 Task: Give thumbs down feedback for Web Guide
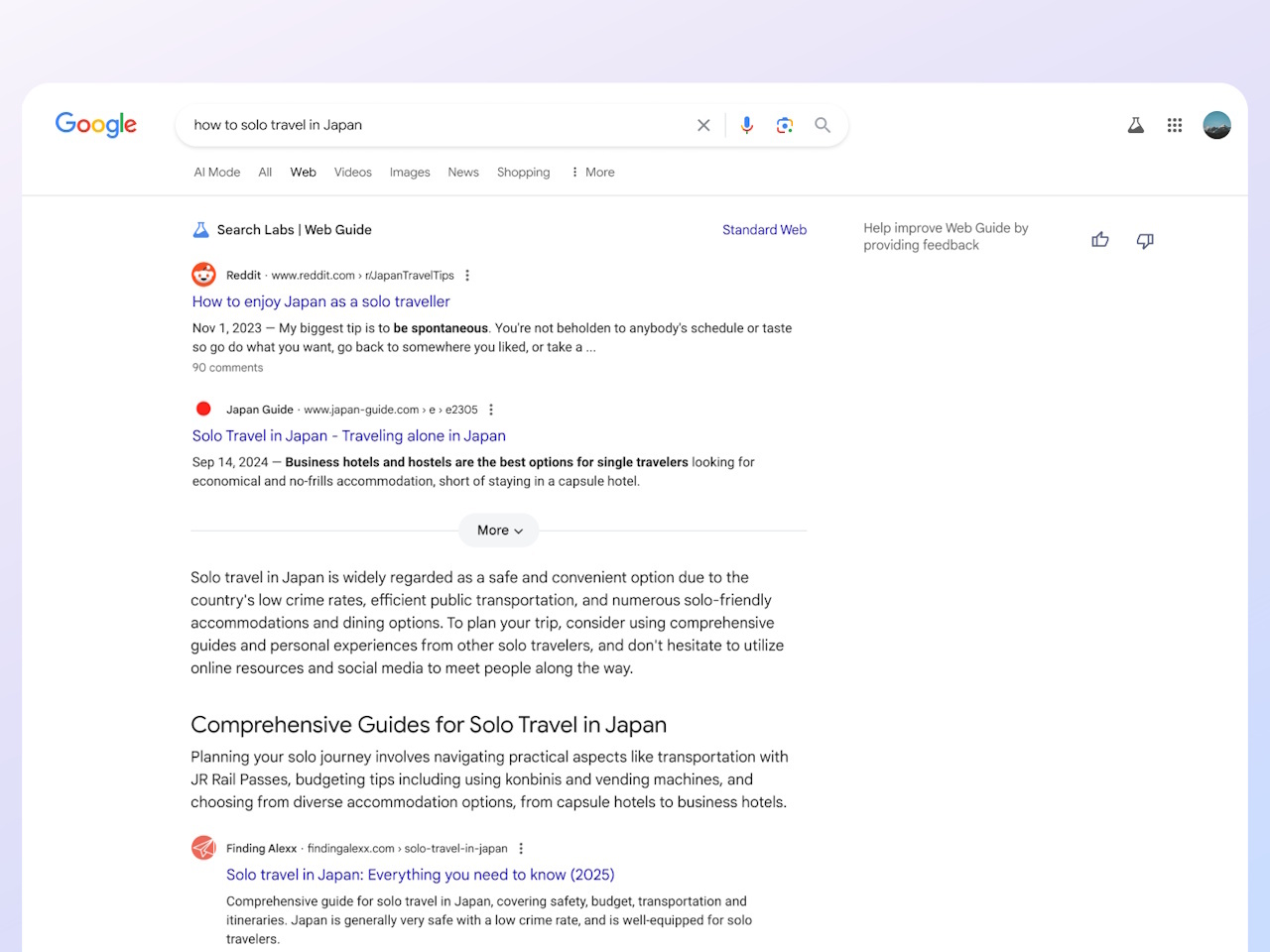(1145, 240)
